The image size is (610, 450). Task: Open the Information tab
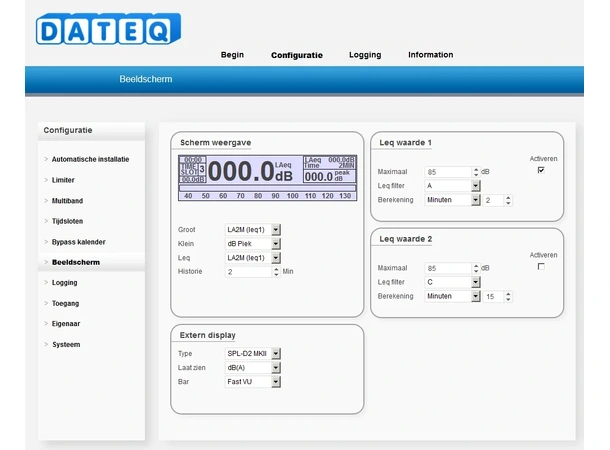[x=431, y=55]
